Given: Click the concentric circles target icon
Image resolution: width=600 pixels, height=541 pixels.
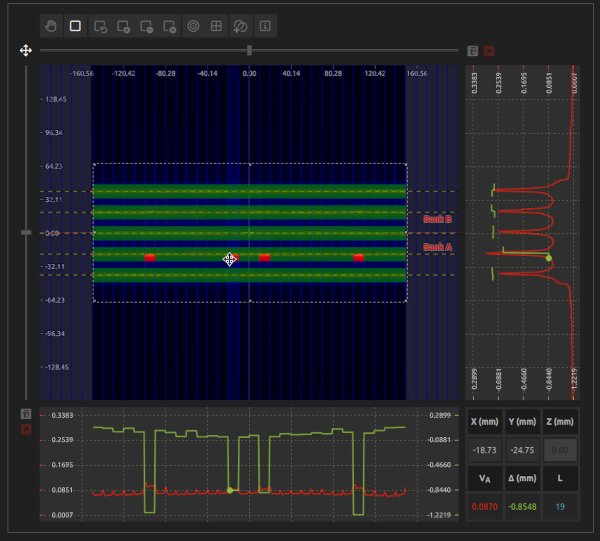Looking at the screenshot, I should [194, 26].
